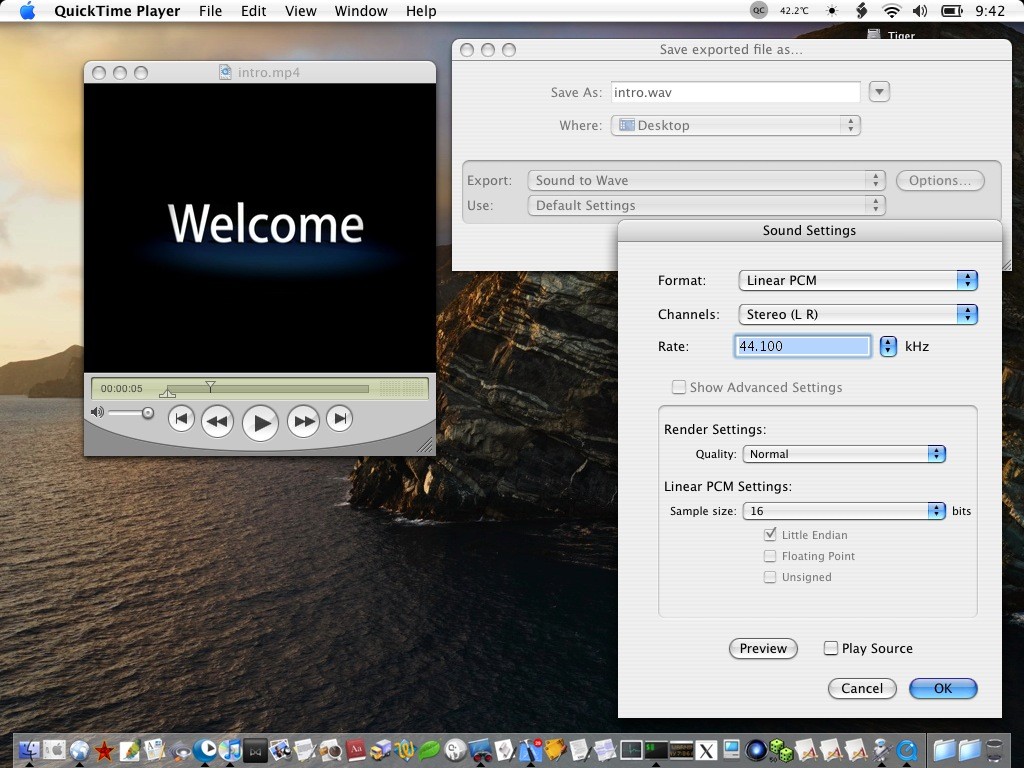The image size is (1024, 768).
Task: Toggle the Play Source checkbox
Action: [x=831, y=648]
